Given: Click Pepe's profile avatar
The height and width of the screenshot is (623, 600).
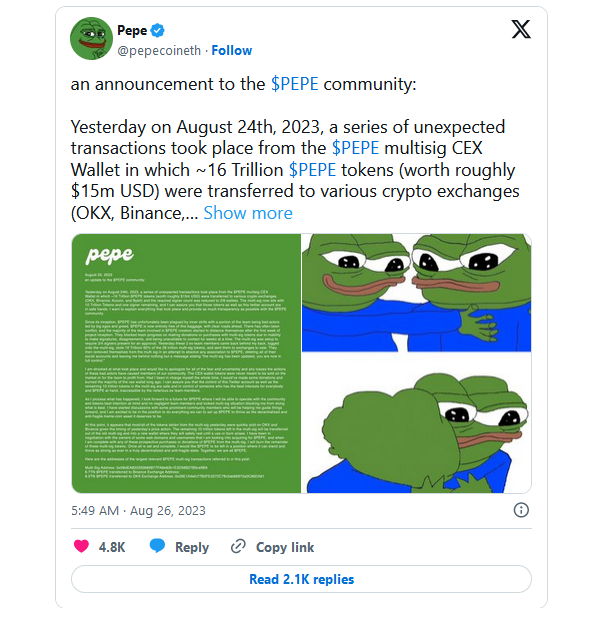Looking at the screenshot, I should (x=90, y=38).
